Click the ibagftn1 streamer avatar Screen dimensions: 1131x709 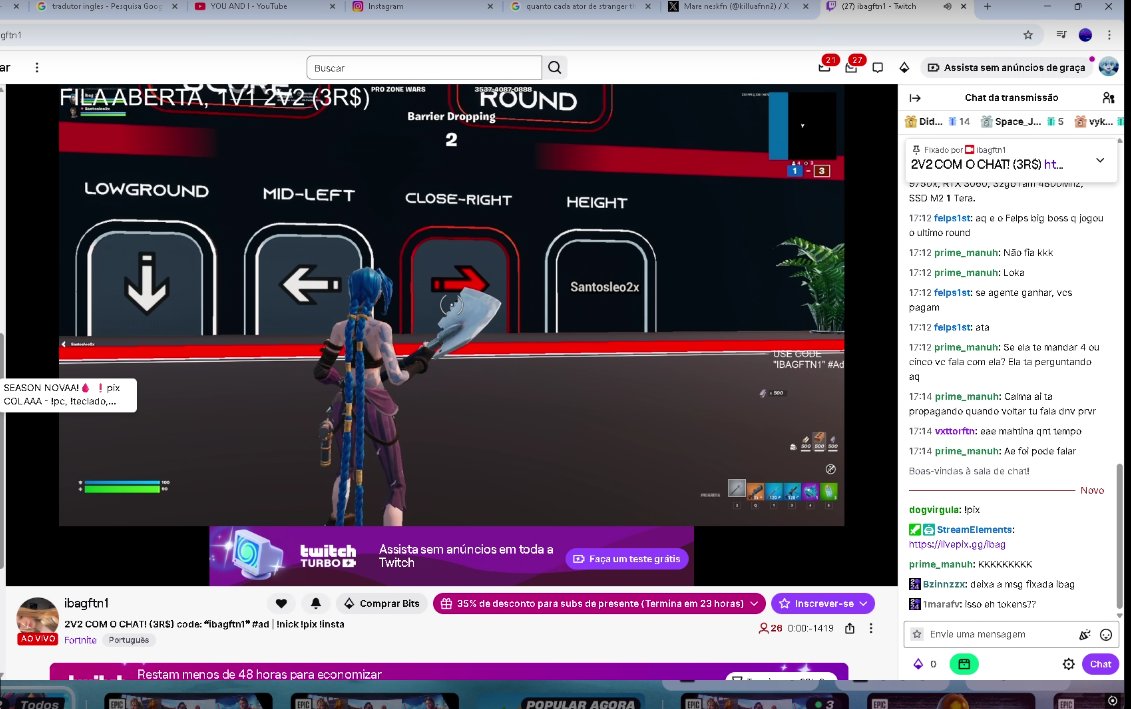pyautogui.click(x=38, y=618)
